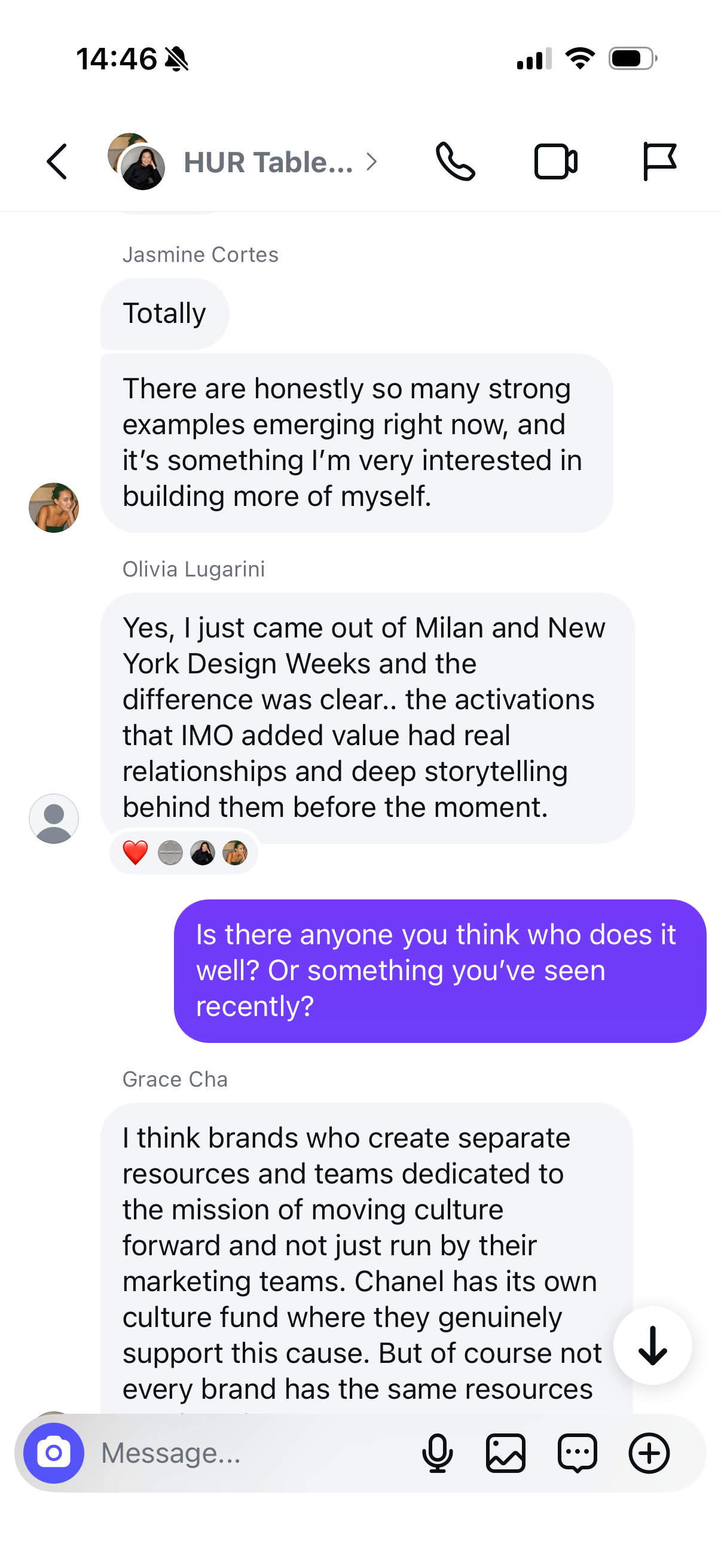
Task: Open Olivia Lugarini default avatar
Action: [x=54, y=819]
